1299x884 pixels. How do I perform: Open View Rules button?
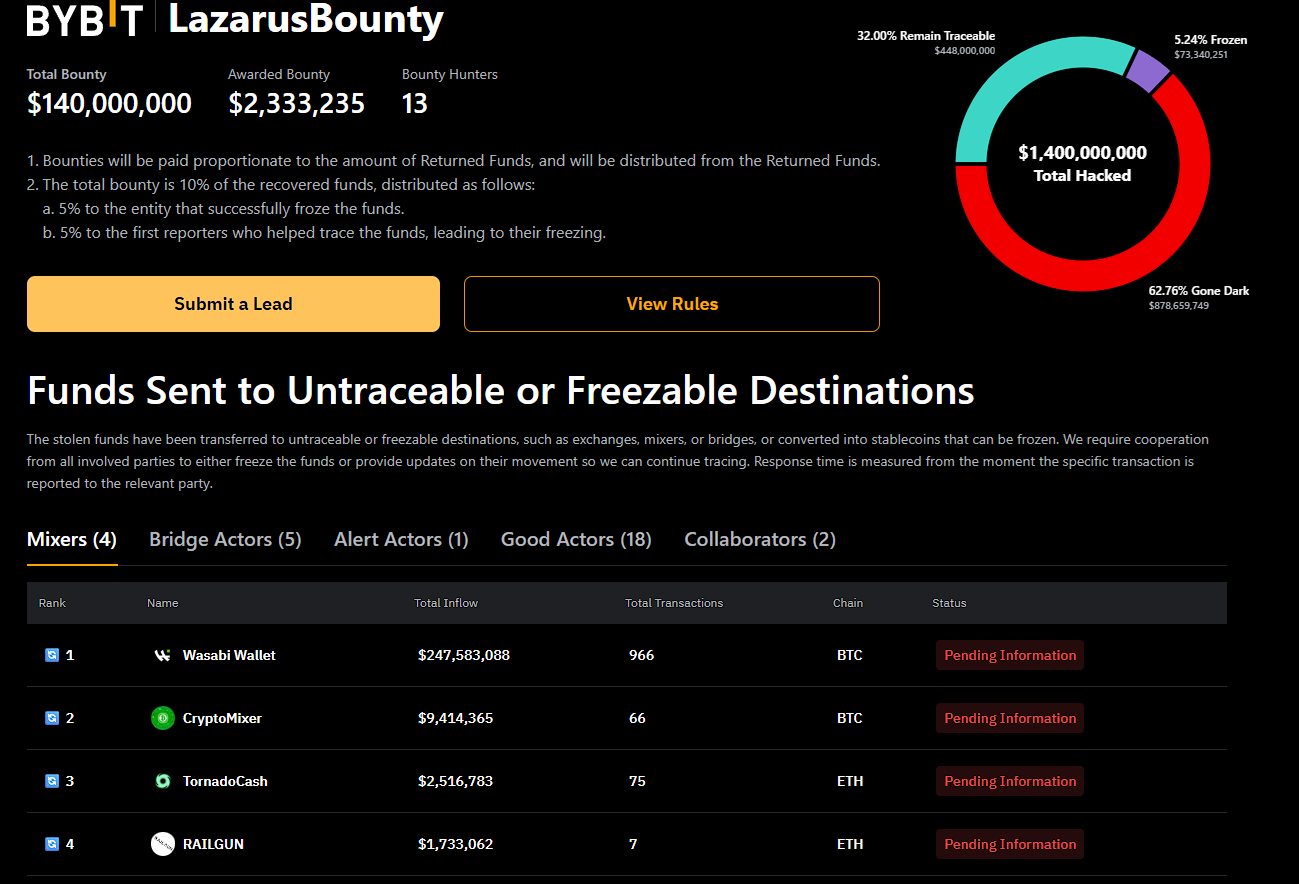672,304
